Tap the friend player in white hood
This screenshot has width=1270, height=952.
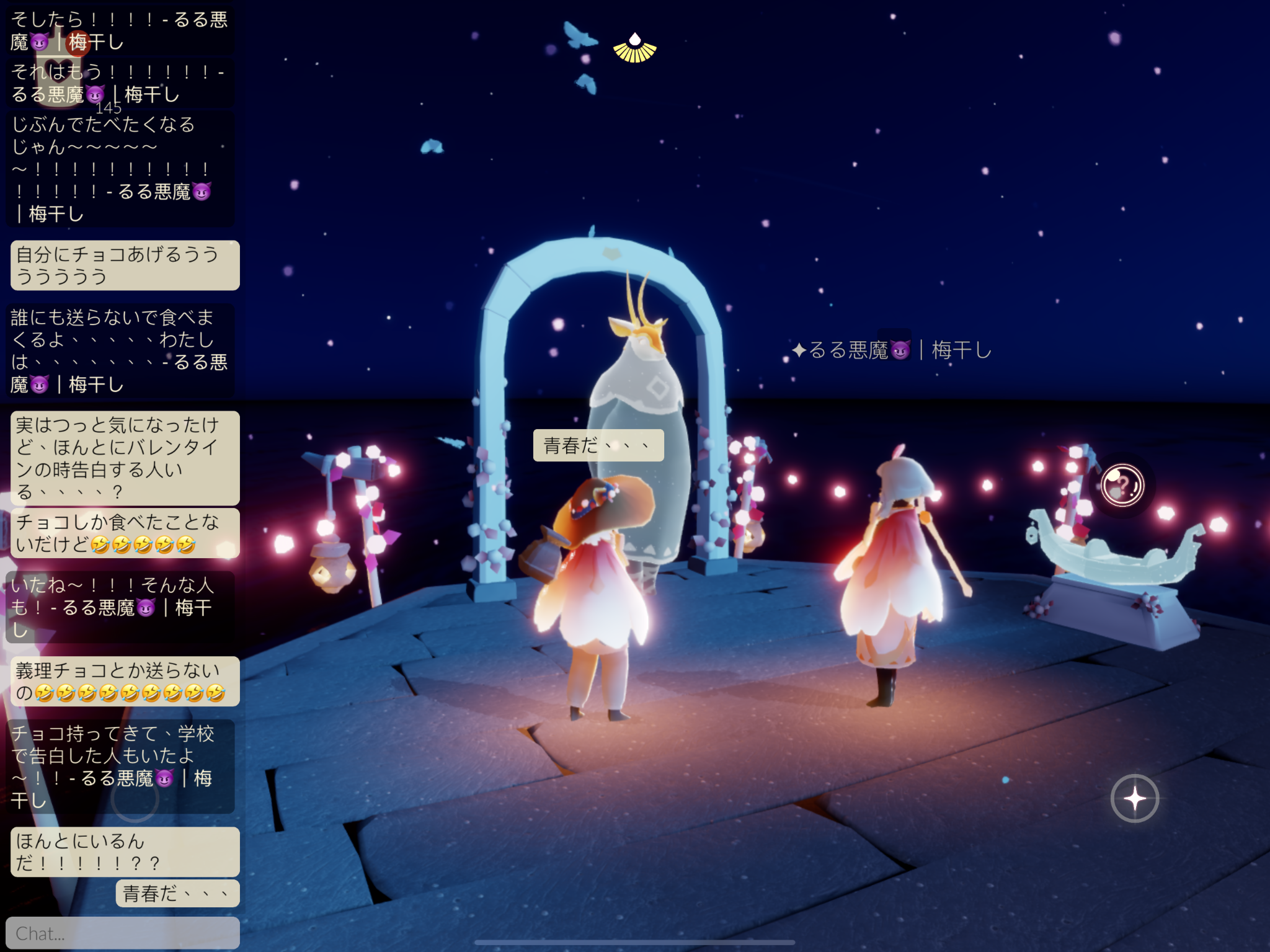pos(893,577)
